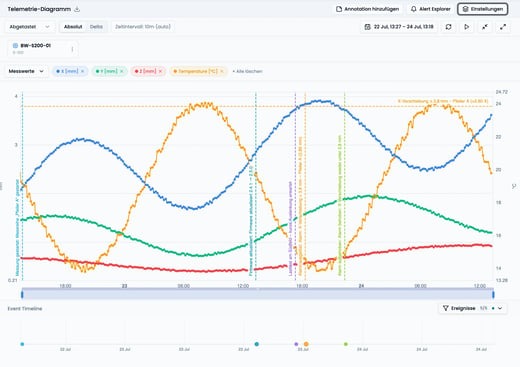520x367 pixels.
Task: Click the Zeitintervall 10m (auto) field
Action: coord(143,27)
